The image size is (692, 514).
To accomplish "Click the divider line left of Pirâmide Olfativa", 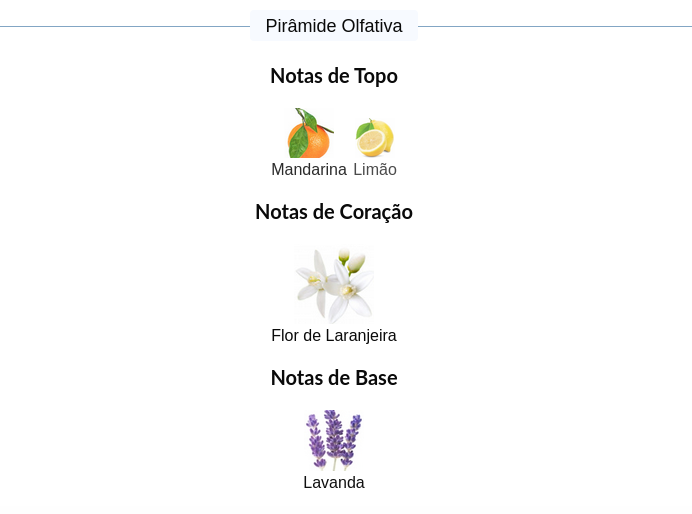I will click(125, 26).
